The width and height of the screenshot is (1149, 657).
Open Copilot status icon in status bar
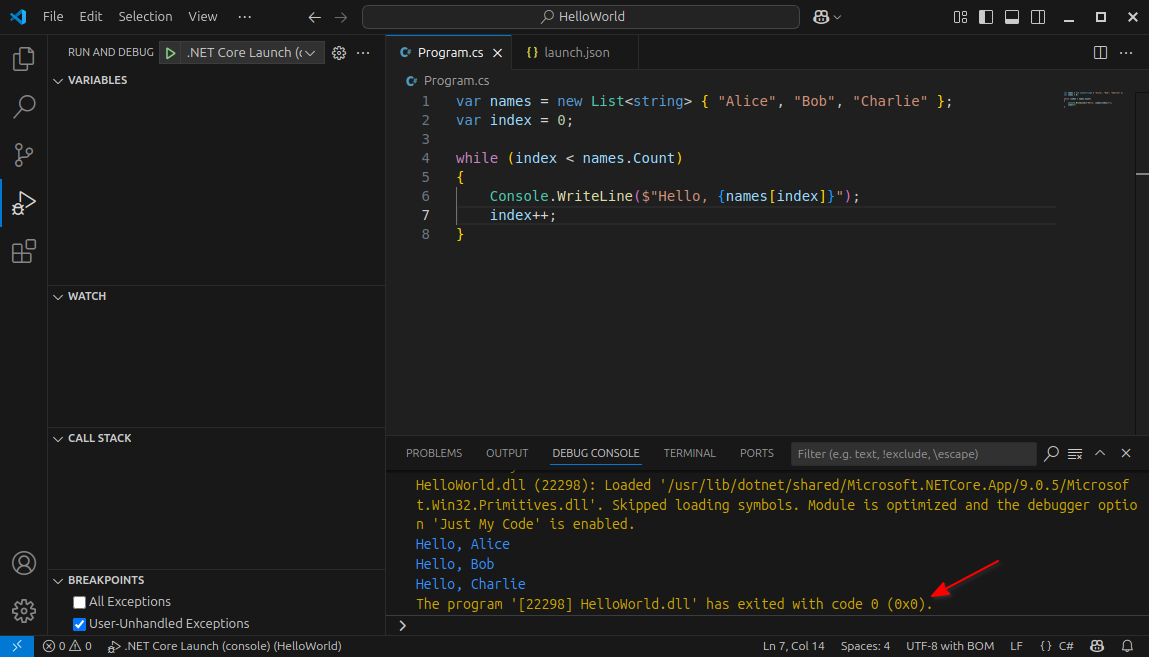point(1097,646)
